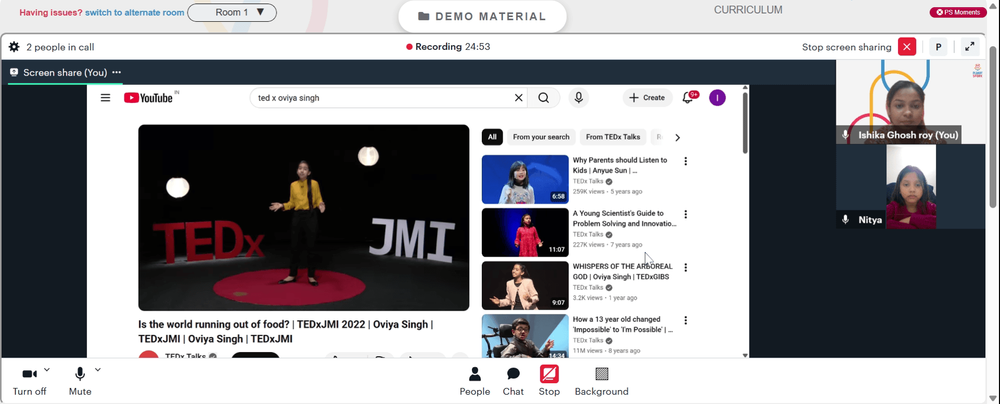Open options menu for 13 year old video
Viewport: 1000px width, 404px height.
click(686, 320)
